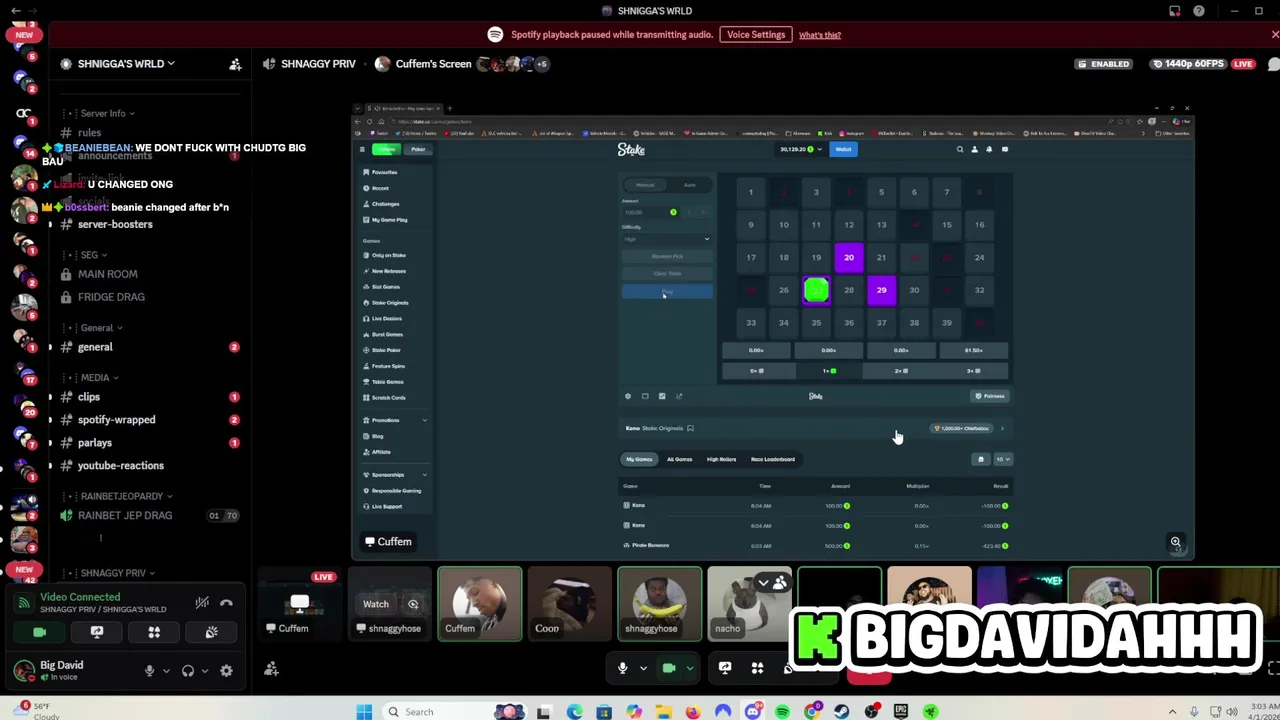
Task: Select Coon's video tile
Action: click(x=569, y=603)
